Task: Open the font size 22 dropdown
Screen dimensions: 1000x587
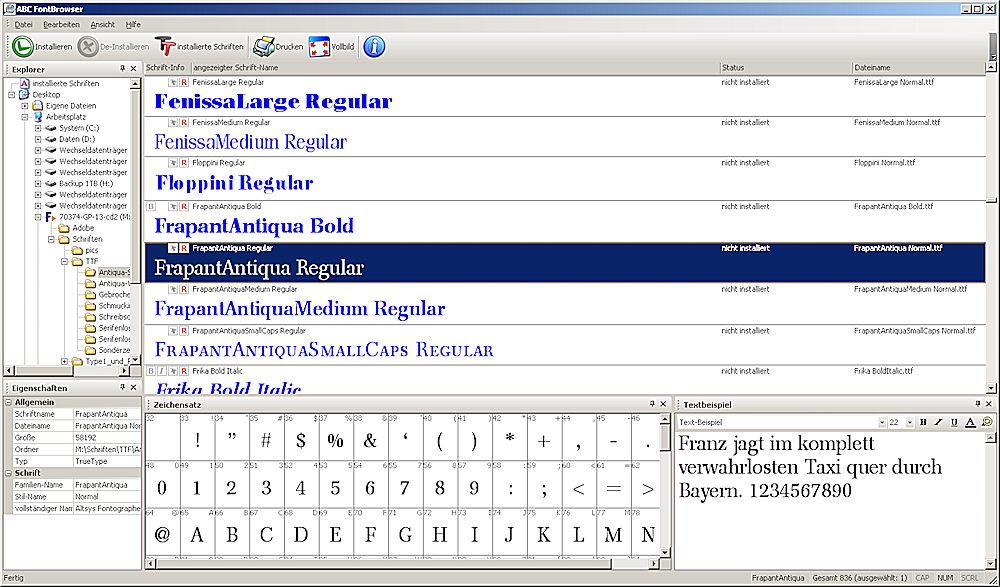Action: (x=909, y=422)
